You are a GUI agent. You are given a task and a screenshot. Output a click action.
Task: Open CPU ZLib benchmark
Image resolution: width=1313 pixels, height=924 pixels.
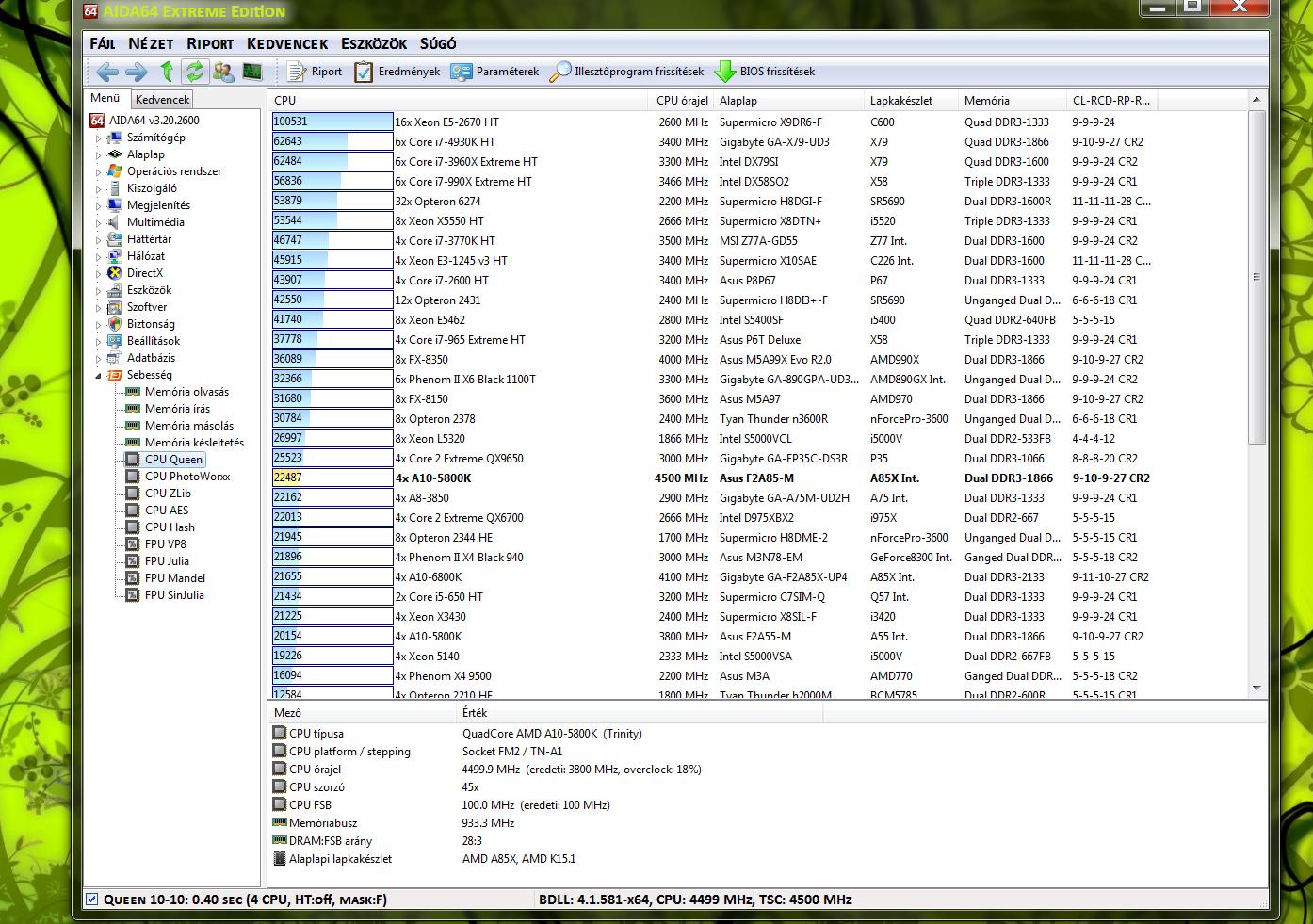pyautogui.click(x=168, y=494)
